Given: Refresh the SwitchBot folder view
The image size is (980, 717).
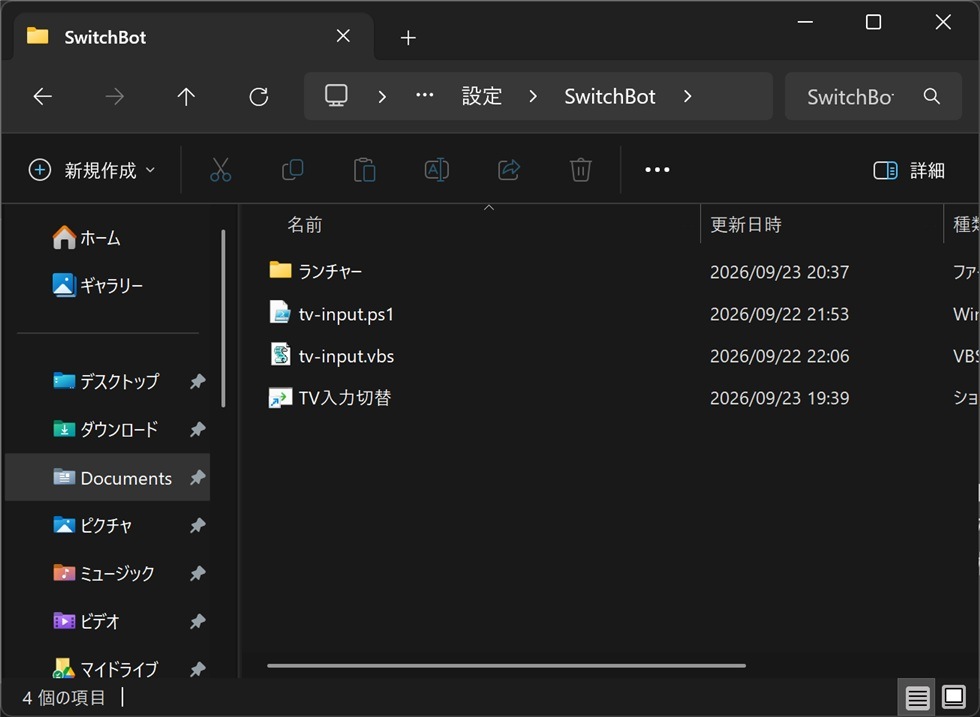Looking at the screenshot, I should [259, 96].
